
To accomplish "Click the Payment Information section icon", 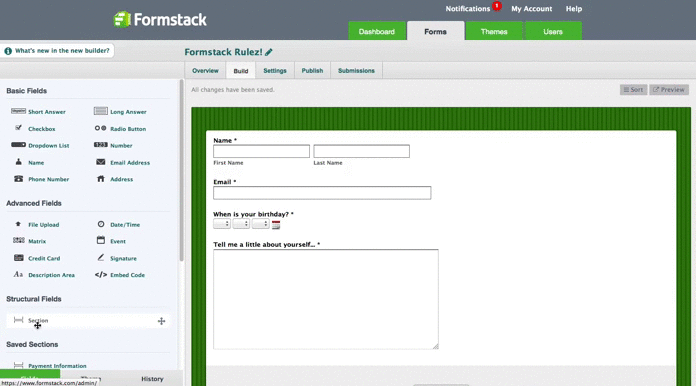I will pyautogui.click(x=18, y=365).
